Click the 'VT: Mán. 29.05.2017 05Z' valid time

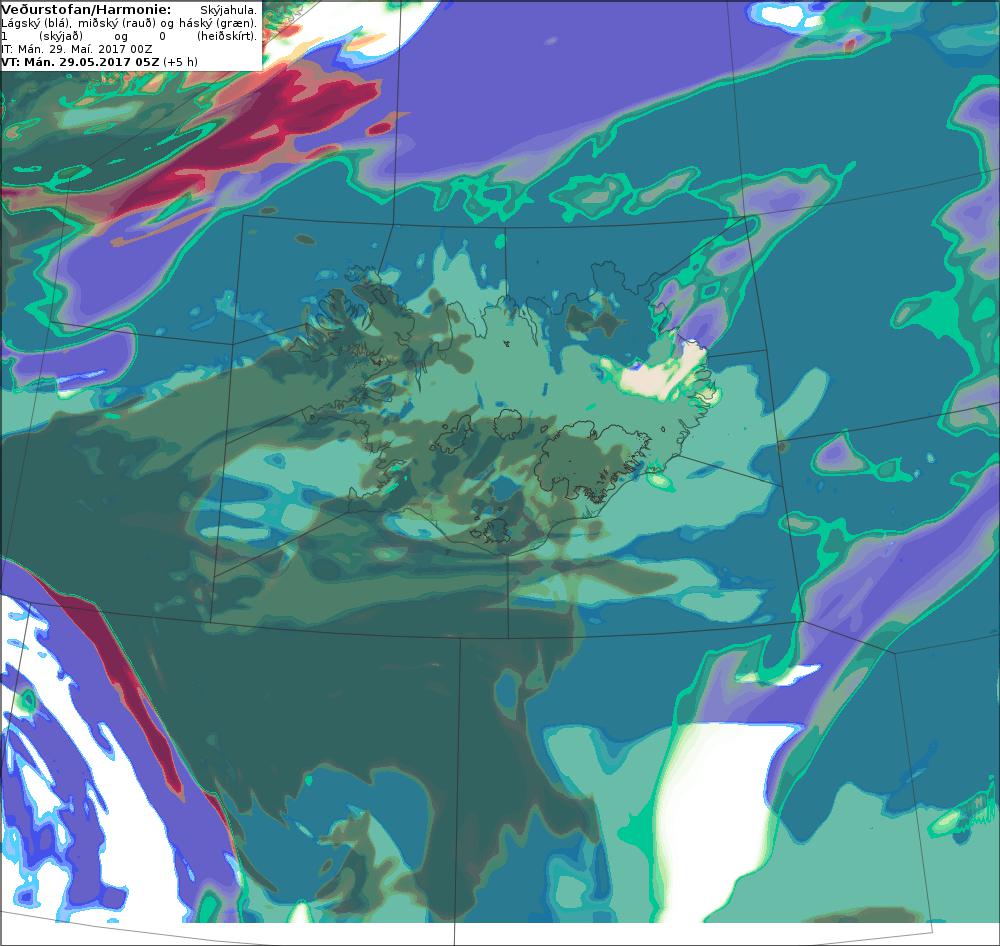tap(80, 62)
